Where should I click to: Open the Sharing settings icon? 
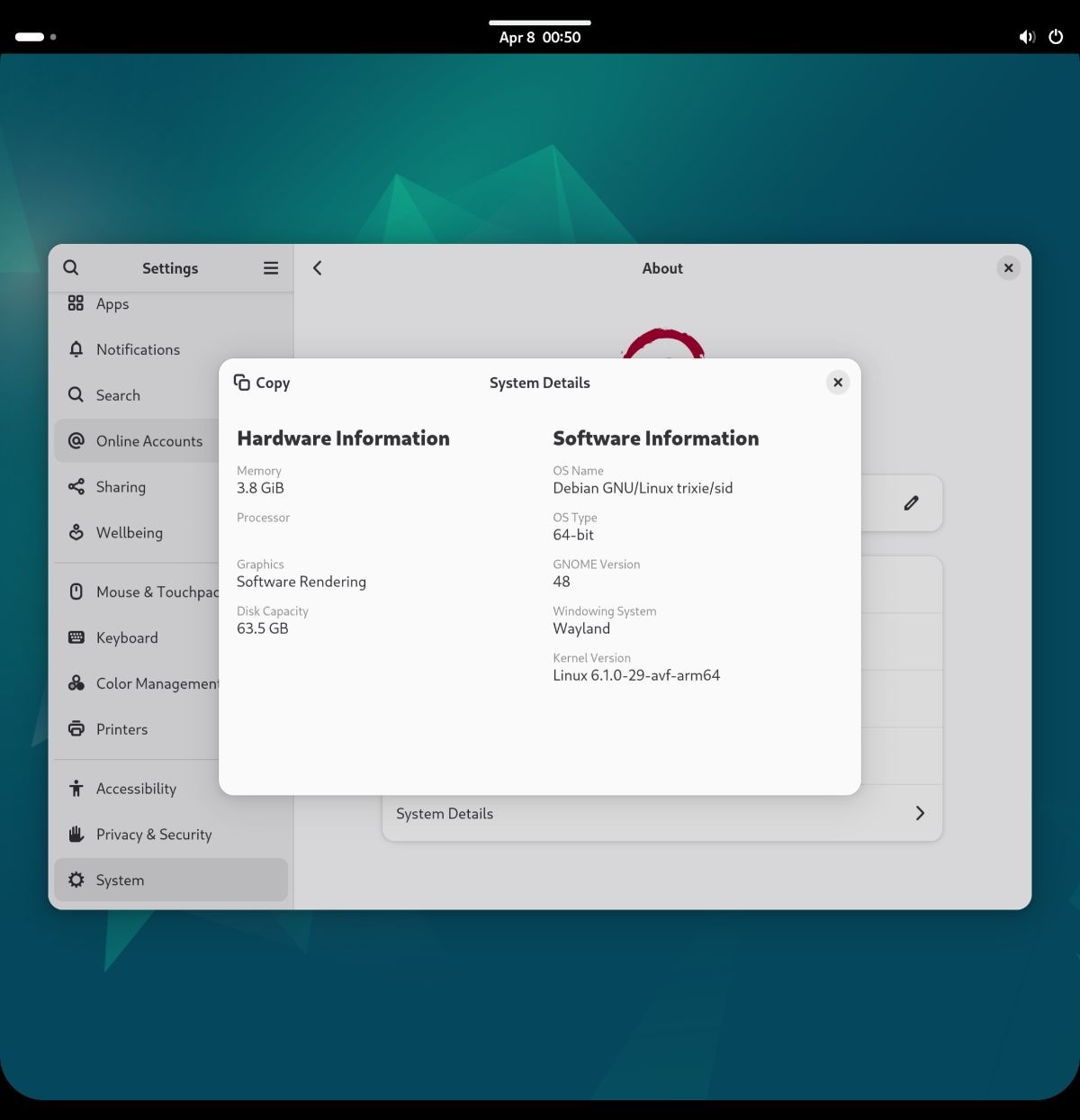click(76, 487)
